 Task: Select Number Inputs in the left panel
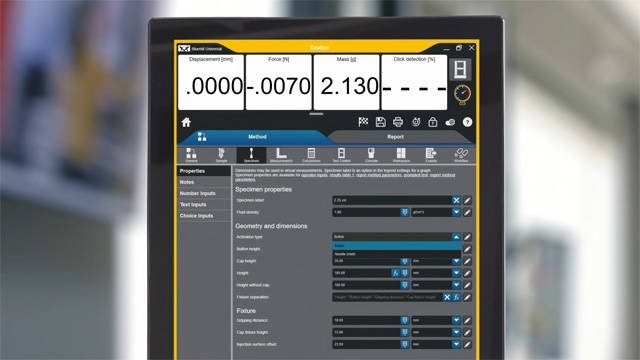tap(204, 193)
